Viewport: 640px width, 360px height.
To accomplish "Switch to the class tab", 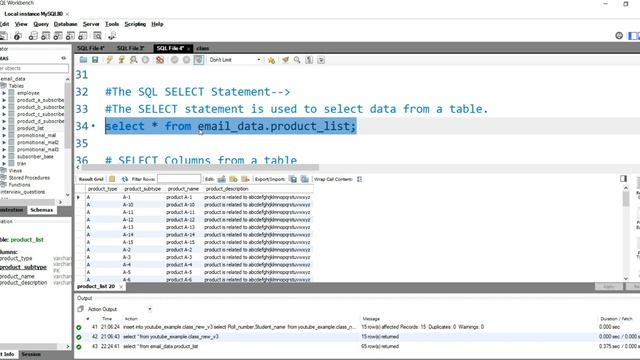I will pos(202,48).
